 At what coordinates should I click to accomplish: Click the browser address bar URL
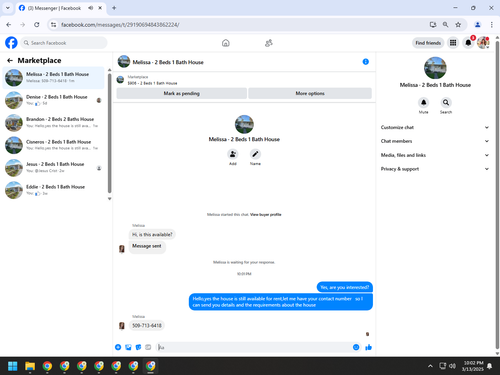tap(120, 25)
